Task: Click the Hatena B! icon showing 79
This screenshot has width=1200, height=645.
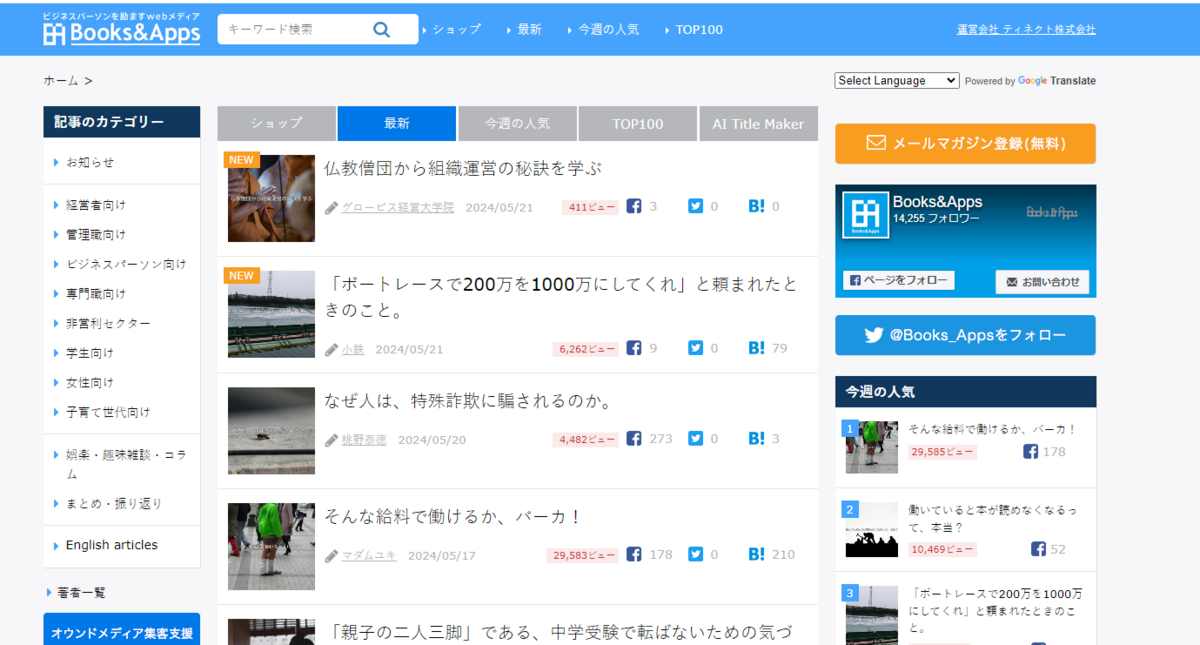Action: pos(756,348)
